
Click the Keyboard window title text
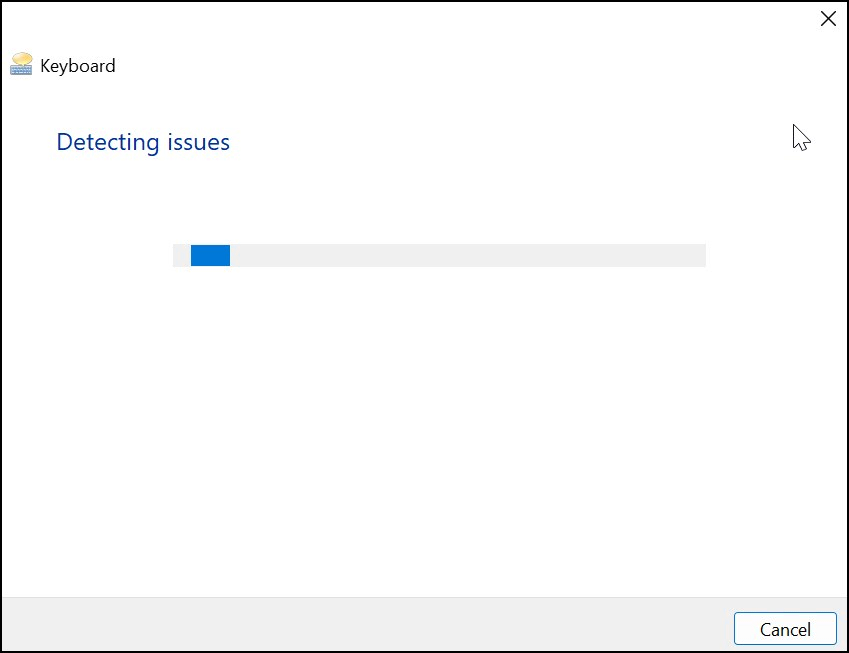pyautogui.click(x=76, y=65)
